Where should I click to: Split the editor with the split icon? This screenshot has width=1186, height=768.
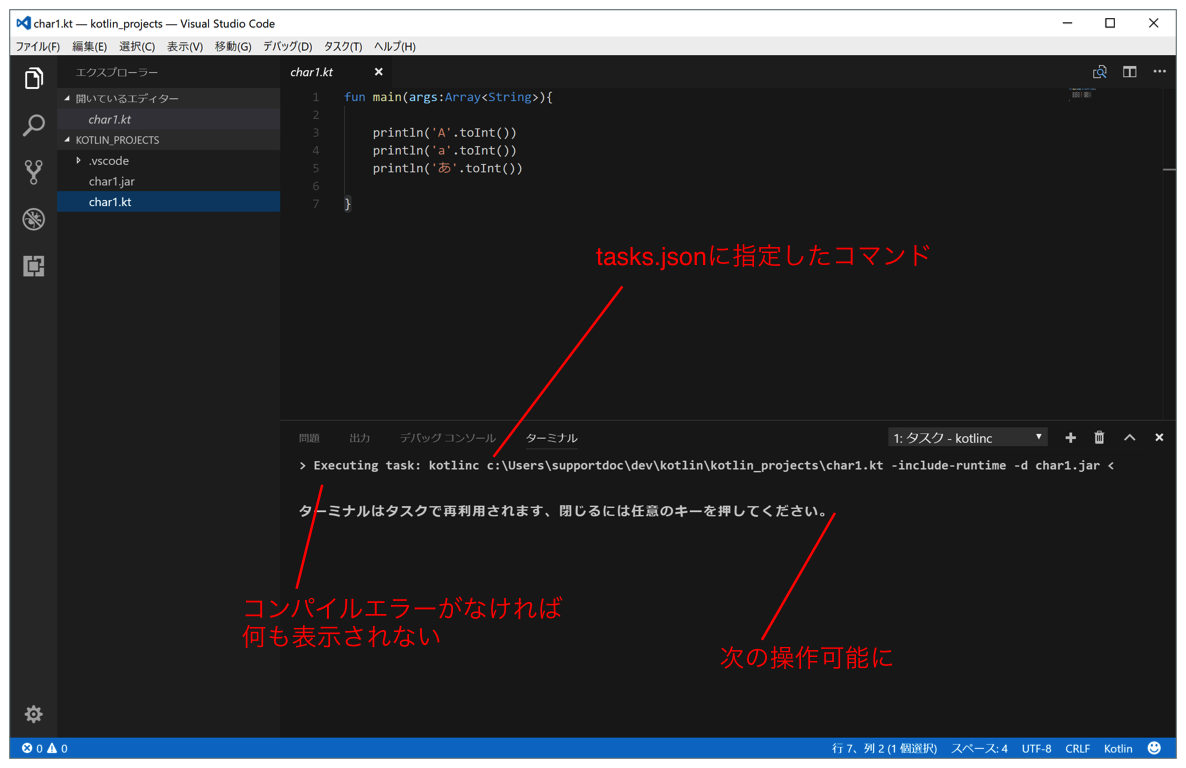tap(1129, 72)
